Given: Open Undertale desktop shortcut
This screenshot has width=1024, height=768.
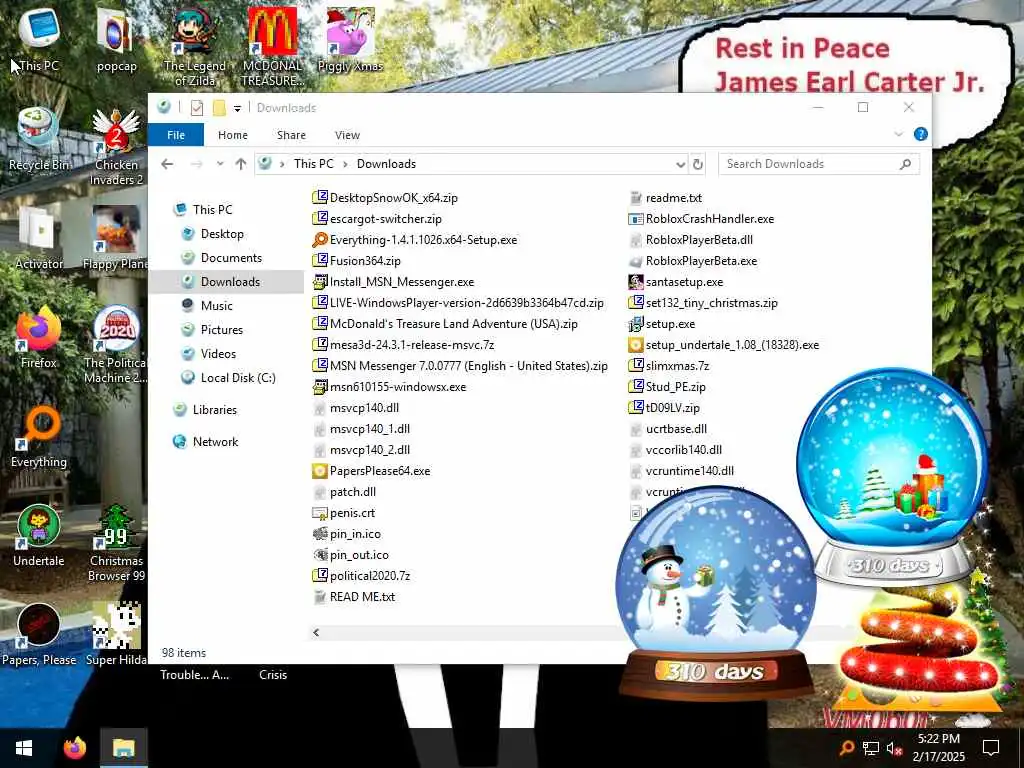Looking at the screenshot, I should 39,536.
